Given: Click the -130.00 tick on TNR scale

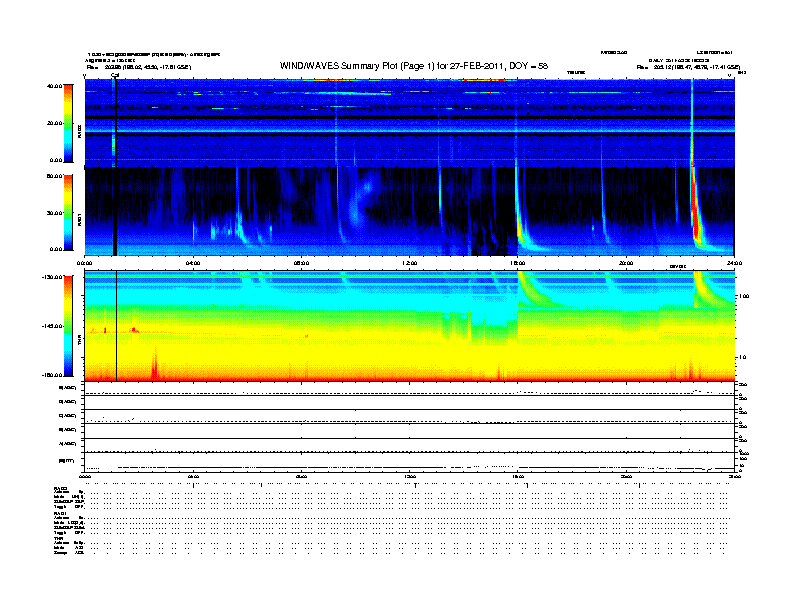Looking at the screenshot, I should tap(52, 277).
